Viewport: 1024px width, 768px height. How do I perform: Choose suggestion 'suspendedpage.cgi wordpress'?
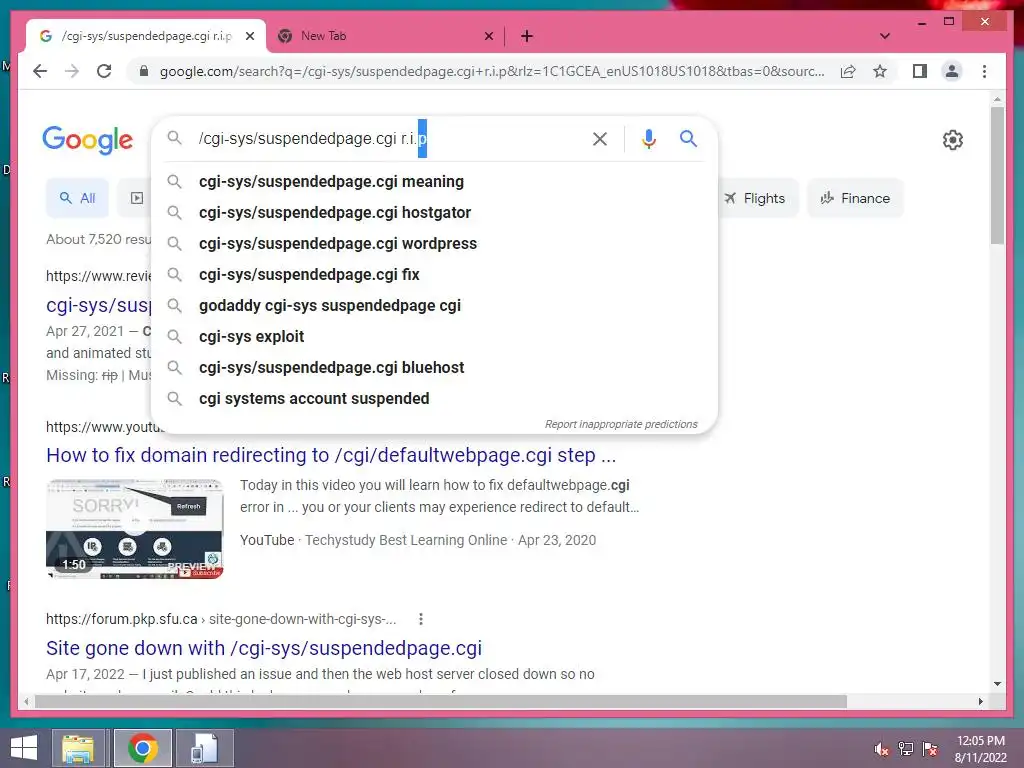(434, 244)
